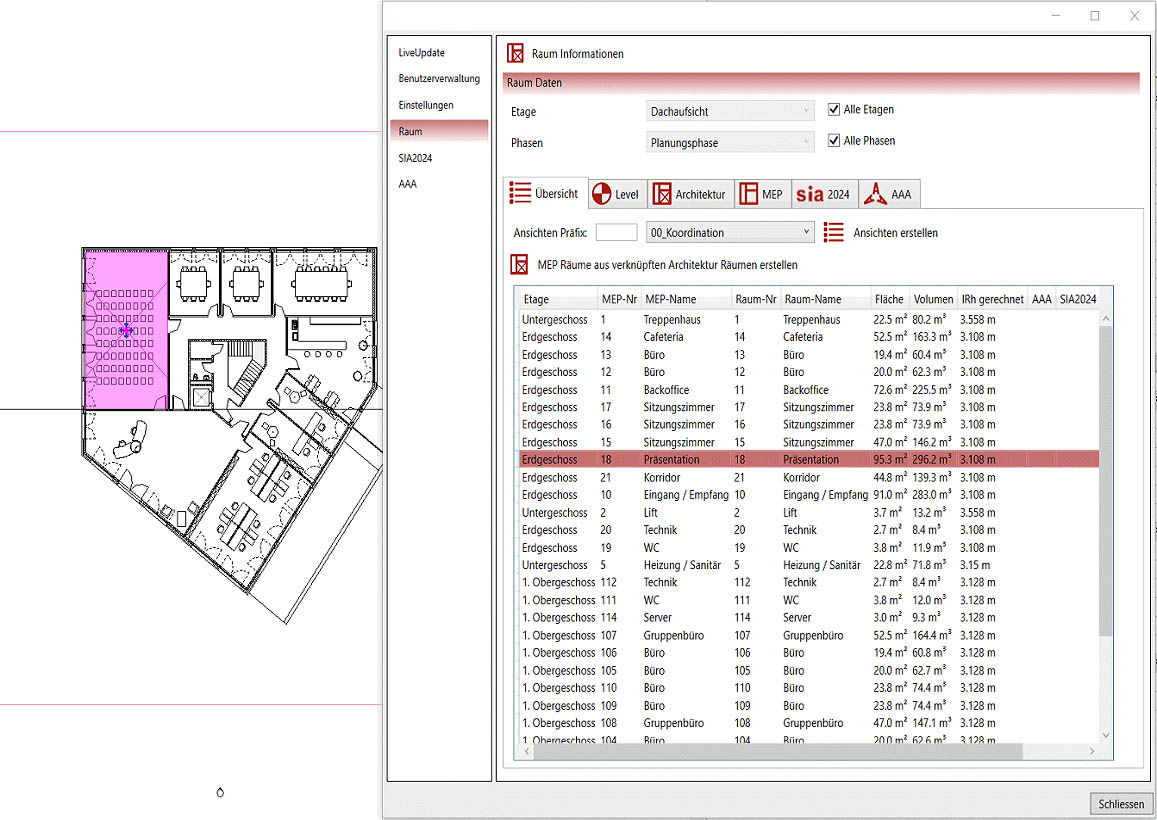Click the MEP Räume erstellen icon
This screenshot has height=820, width=1157.
click(x=519, y=265)
